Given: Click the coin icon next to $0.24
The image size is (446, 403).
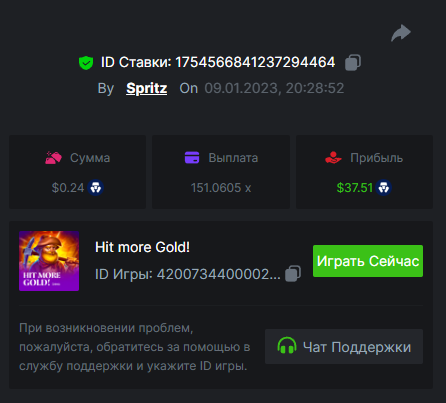Looking at the screenshot, I should (96, 188).
